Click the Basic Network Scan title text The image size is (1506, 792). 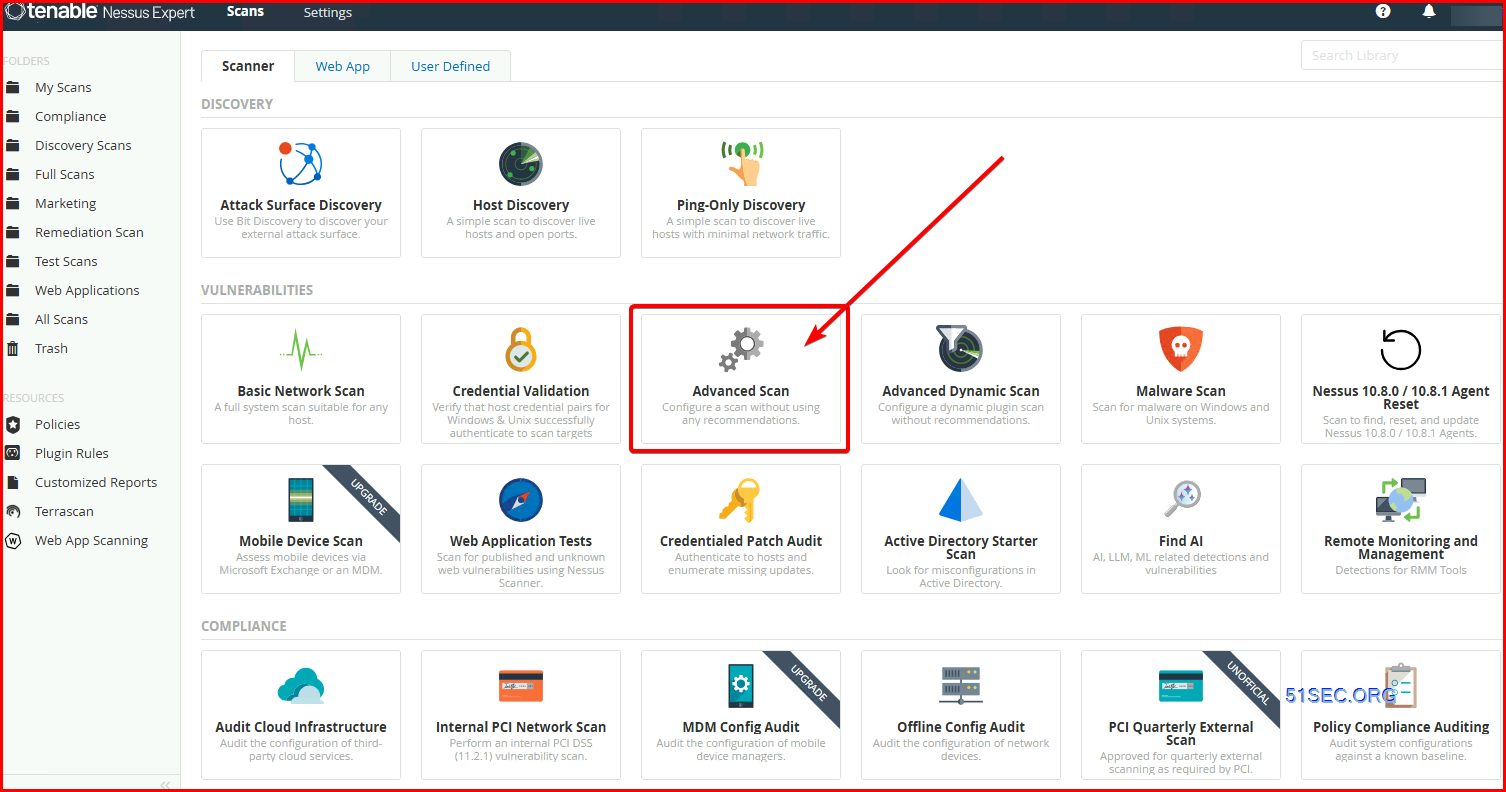point(301,391)
